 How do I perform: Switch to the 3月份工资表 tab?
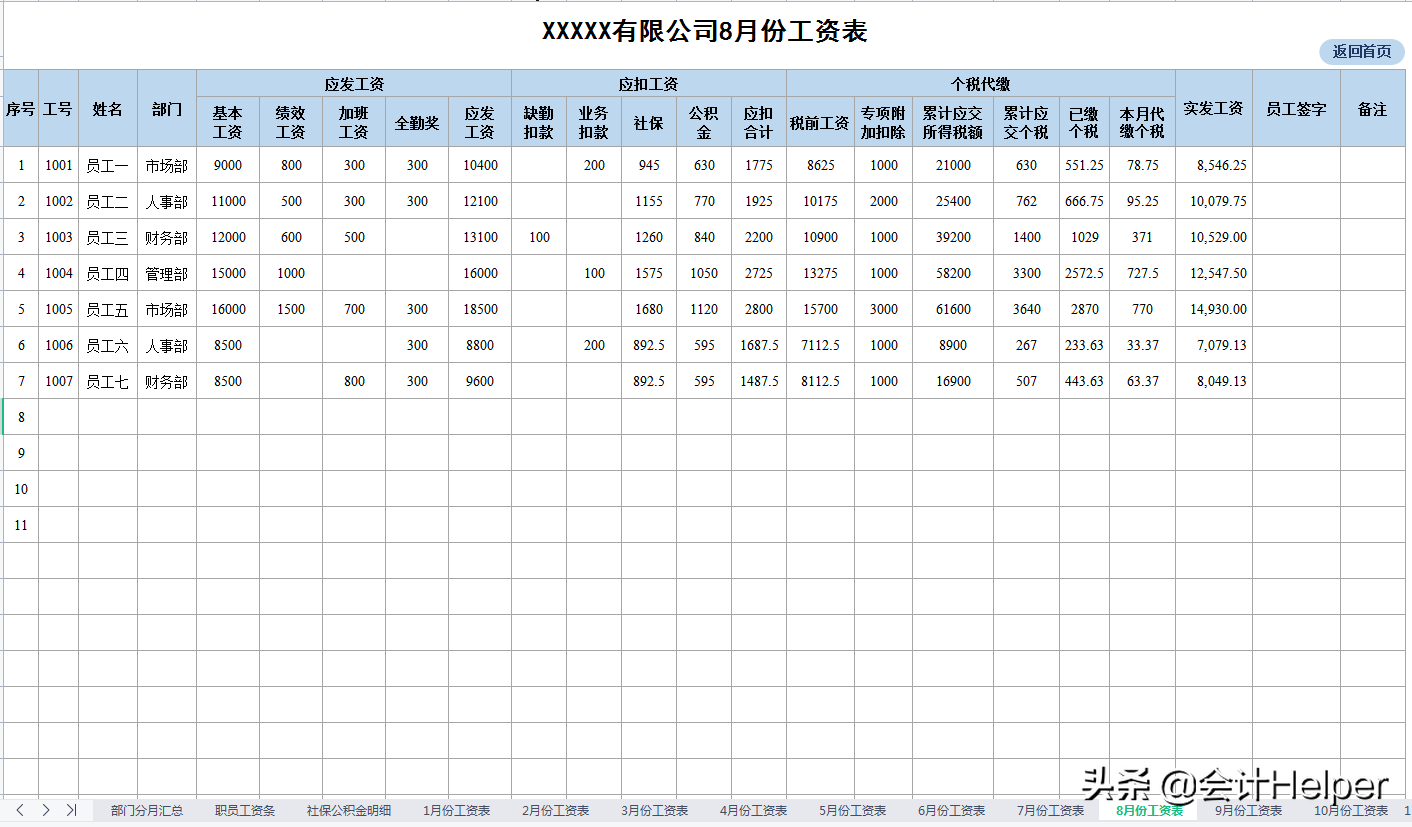point(655,811)
